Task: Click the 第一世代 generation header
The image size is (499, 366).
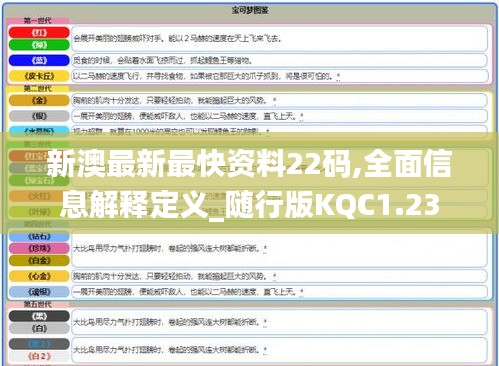Action: [38, 21]
